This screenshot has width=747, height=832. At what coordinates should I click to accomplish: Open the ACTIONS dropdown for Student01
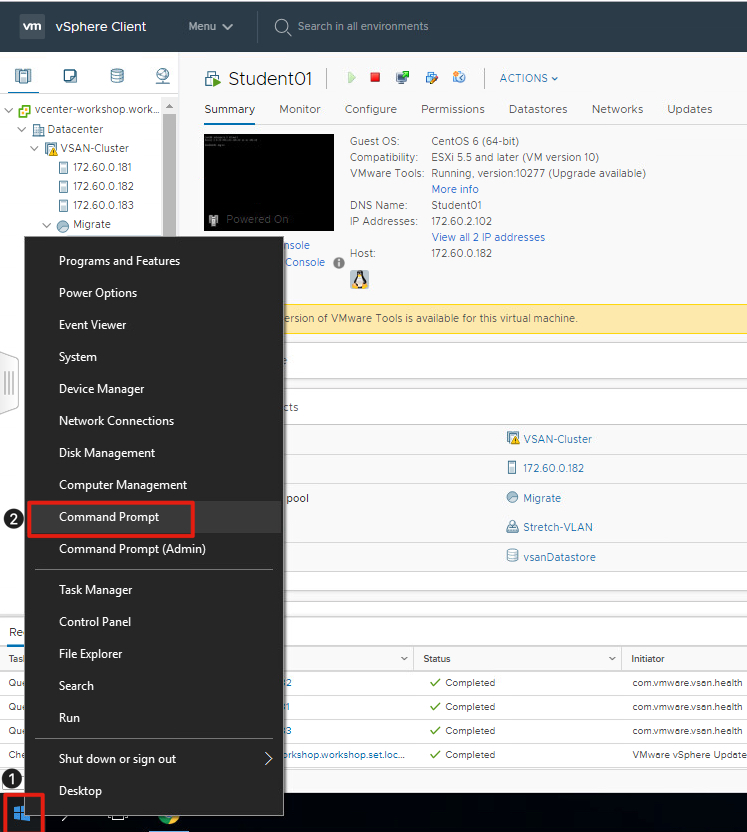(528, 78)
